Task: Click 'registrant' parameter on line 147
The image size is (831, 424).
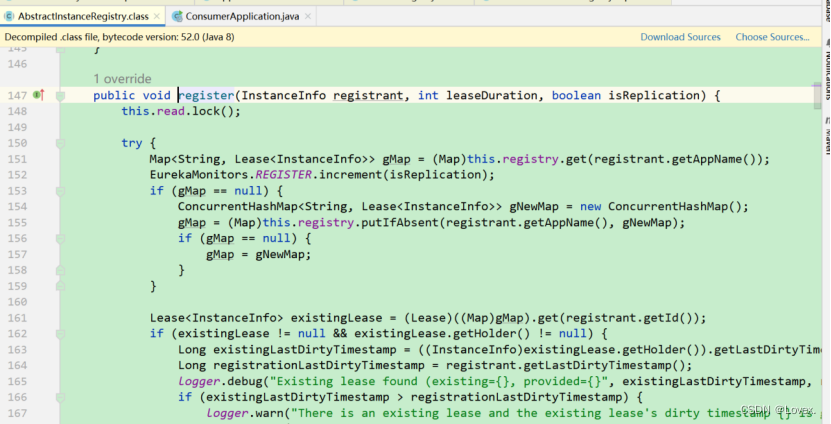Action: tap(368, 95)
